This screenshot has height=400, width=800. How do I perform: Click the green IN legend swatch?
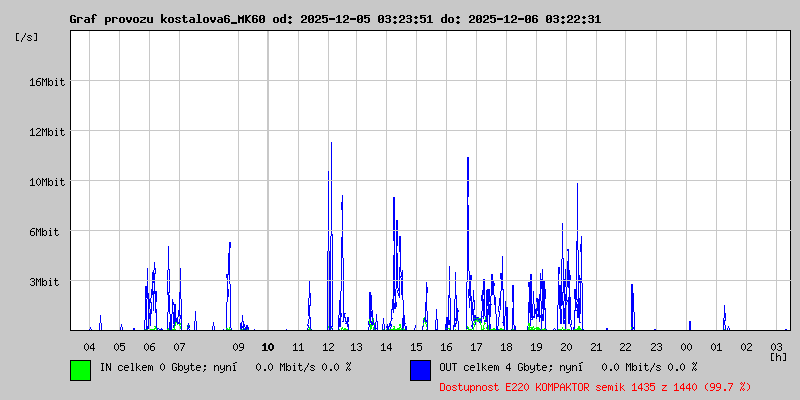[80, 369]
